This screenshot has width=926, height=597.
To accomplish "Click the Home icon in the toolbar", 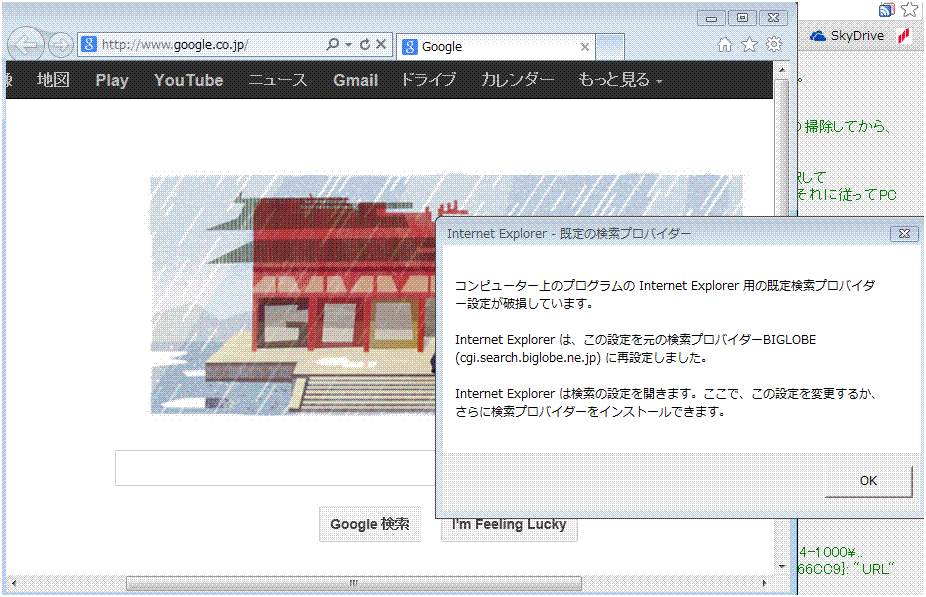I will click(725, 45).
